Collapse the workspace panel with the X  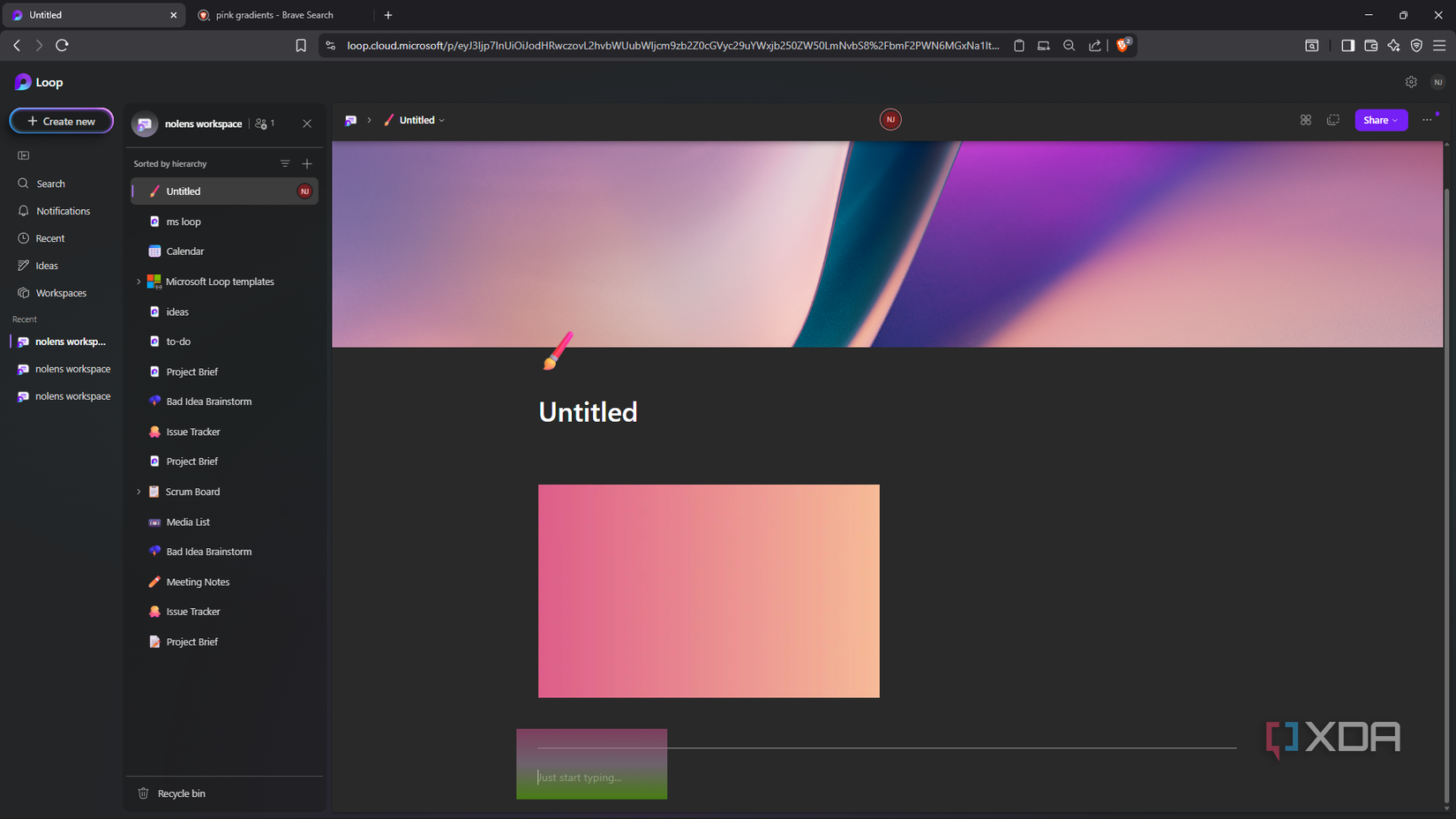pos(307,124)
